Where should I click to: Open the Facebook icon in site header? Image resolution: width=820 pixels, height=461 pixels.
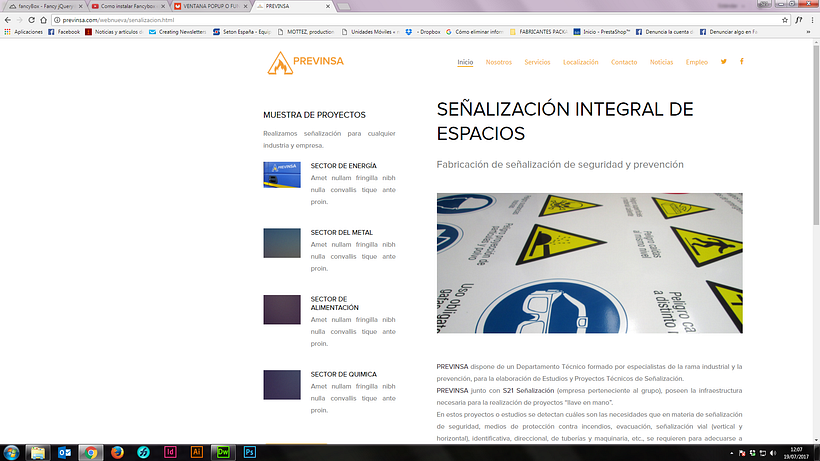click(x=742, y=62)
